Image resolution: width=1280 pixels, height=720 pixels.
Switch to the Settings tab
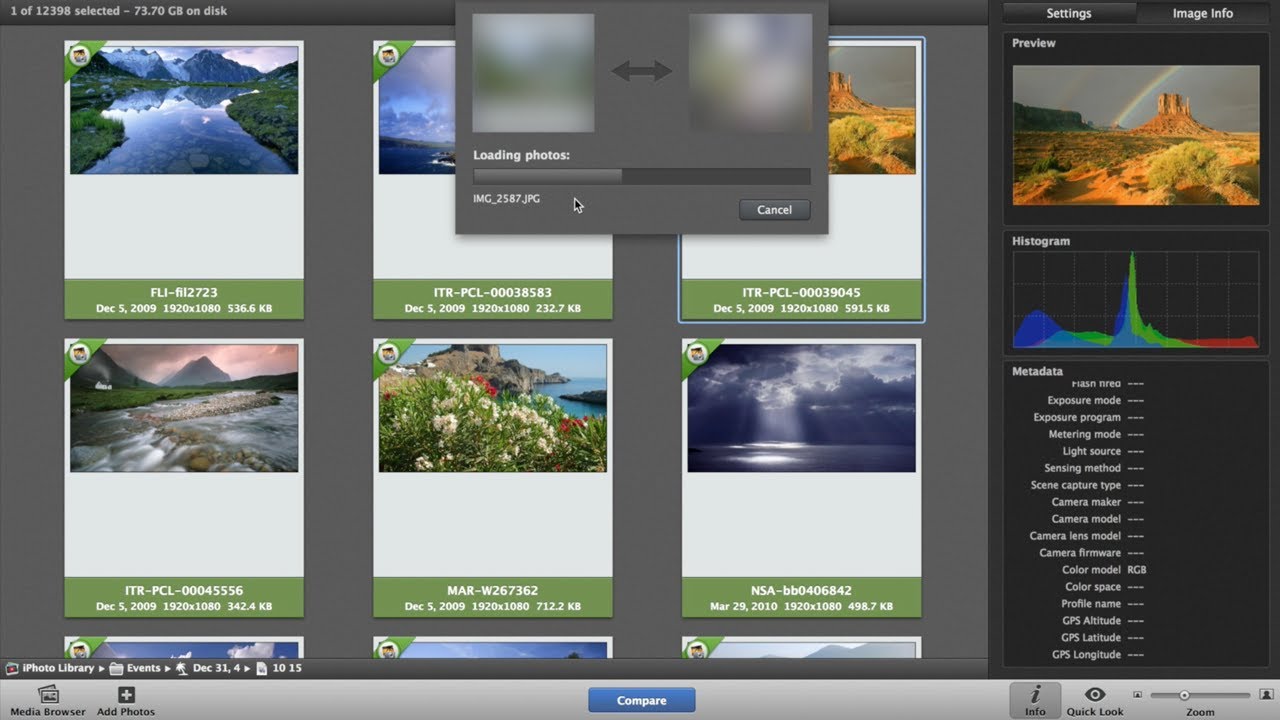point(1069,13)
